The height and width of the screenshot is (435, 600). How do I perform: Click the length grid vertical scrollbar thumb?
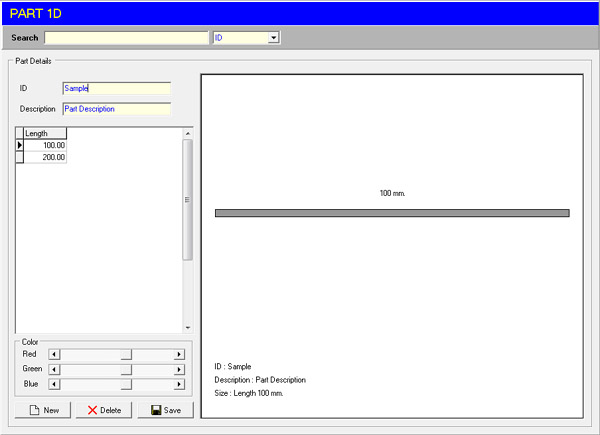click(x=188, y=200)
